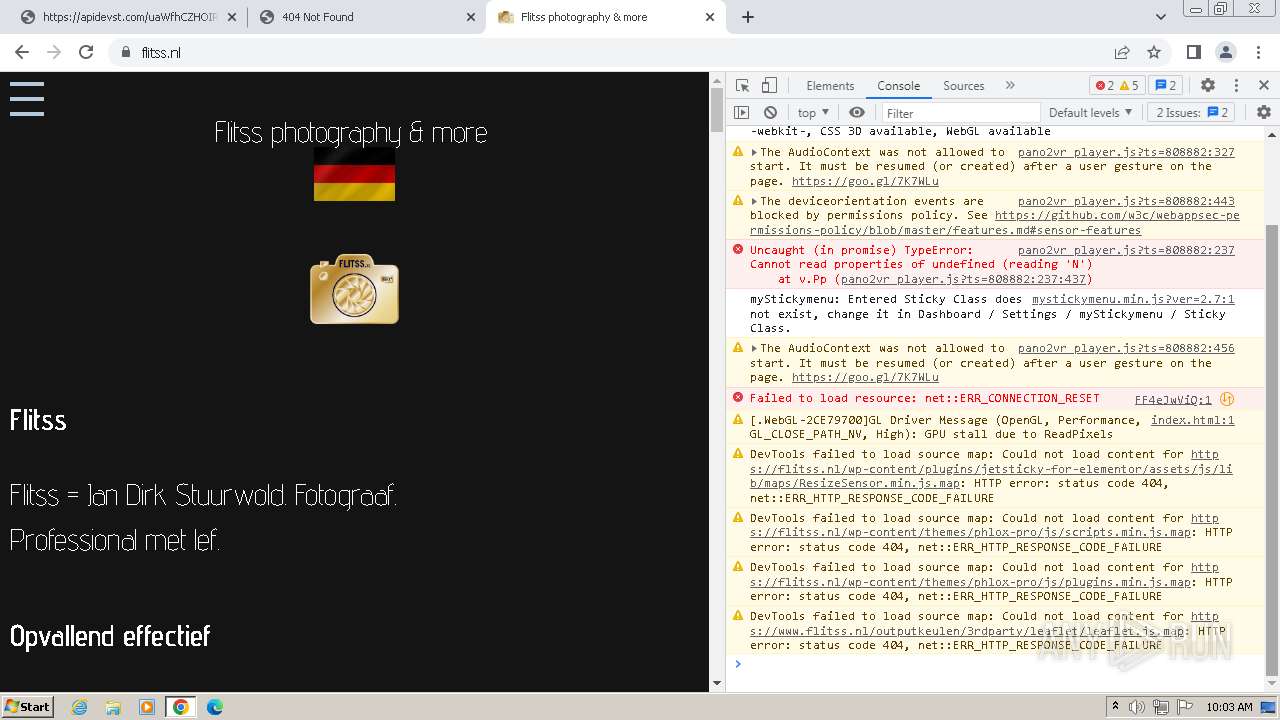Switch to the Elements tab
Viewport: 1280px width, 720px height.
pyautogui.click(x=830, y=86)
